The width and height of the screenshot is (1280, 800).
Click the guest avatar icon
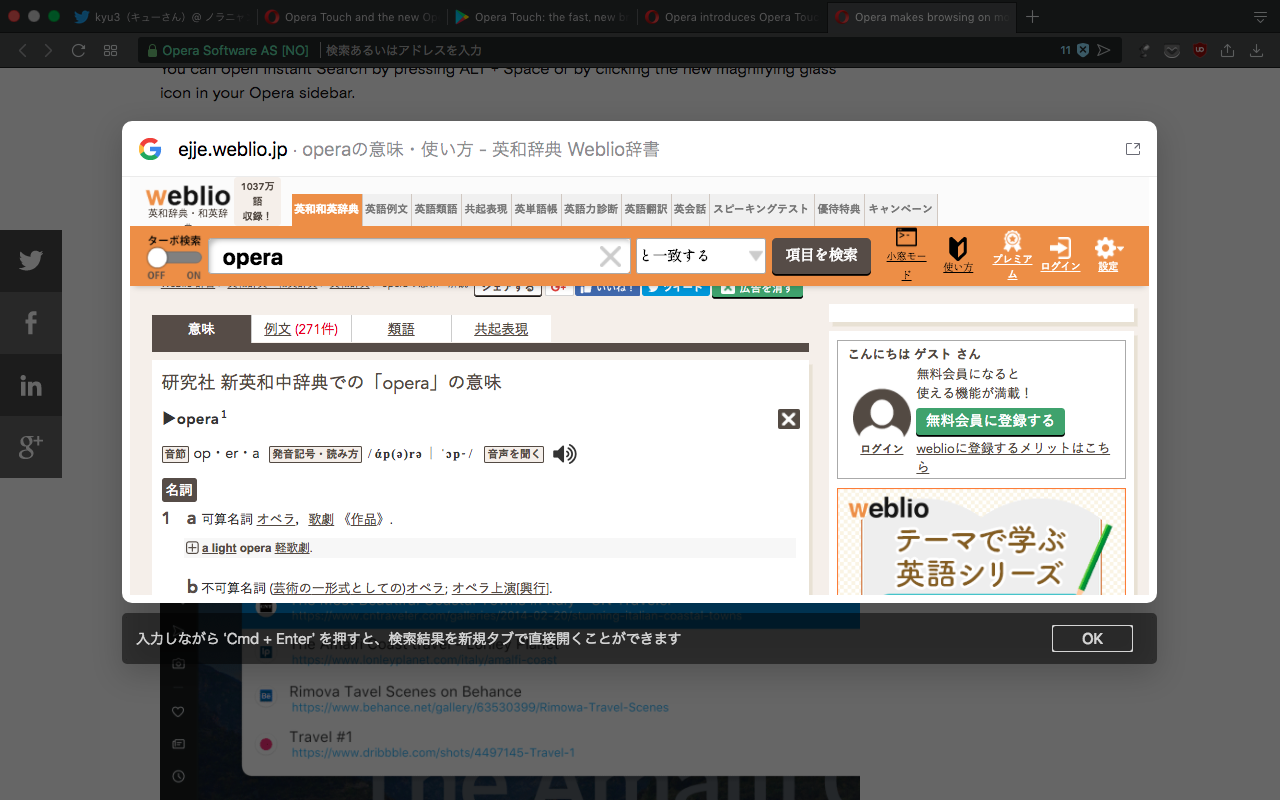coord(882,415)
